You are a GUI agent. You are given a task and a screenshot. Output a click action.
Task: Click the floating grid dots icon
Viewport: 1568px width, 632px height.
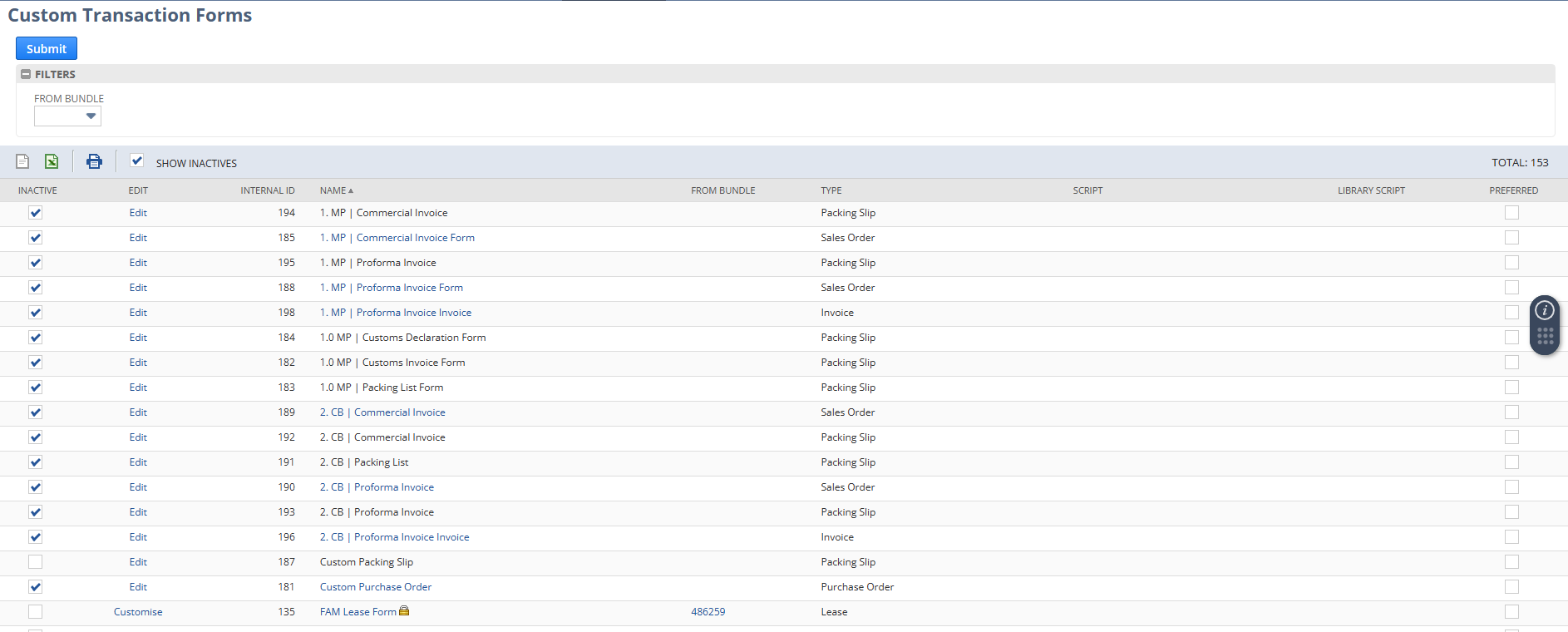pyautogui.click(x=1545, y=337)
